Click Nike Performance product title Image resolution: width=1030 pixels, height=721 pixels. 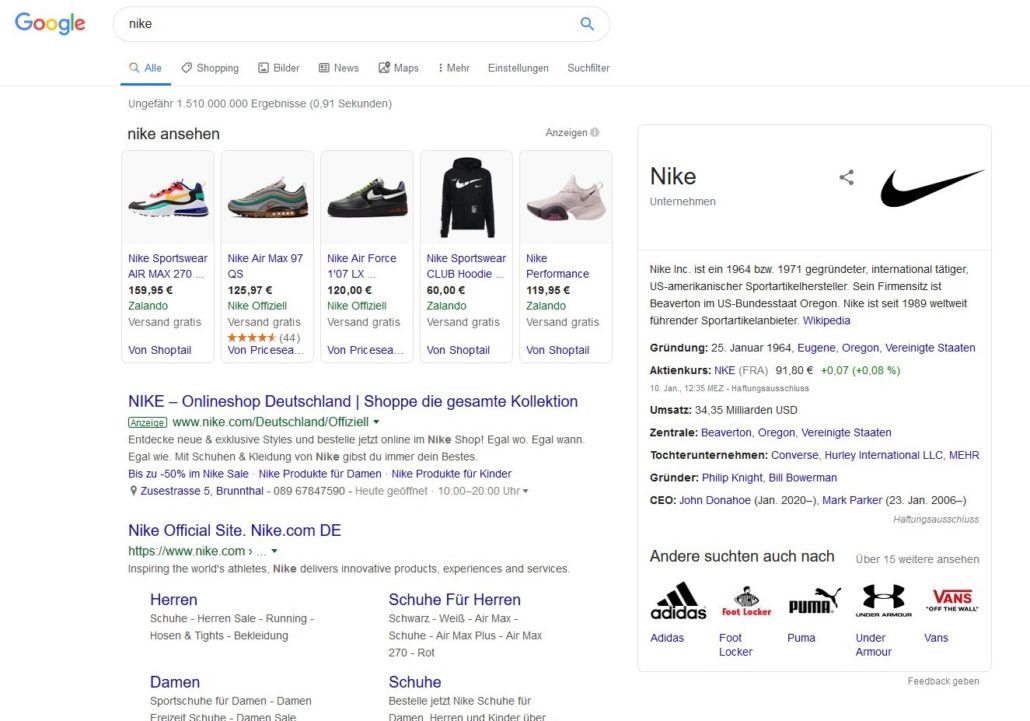point(558,266)
